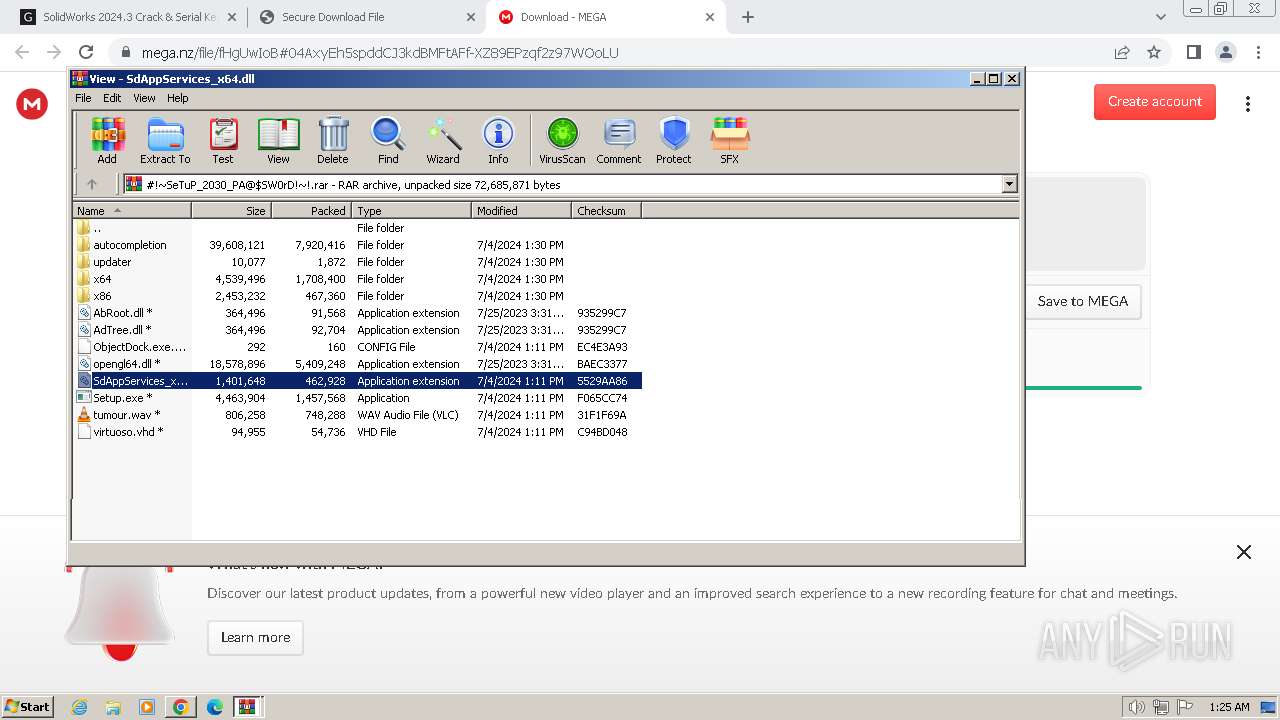The height and width of the screenshot is (720, 1280).
Task: Open the Windows Start menu
Action: coord(28,707)
